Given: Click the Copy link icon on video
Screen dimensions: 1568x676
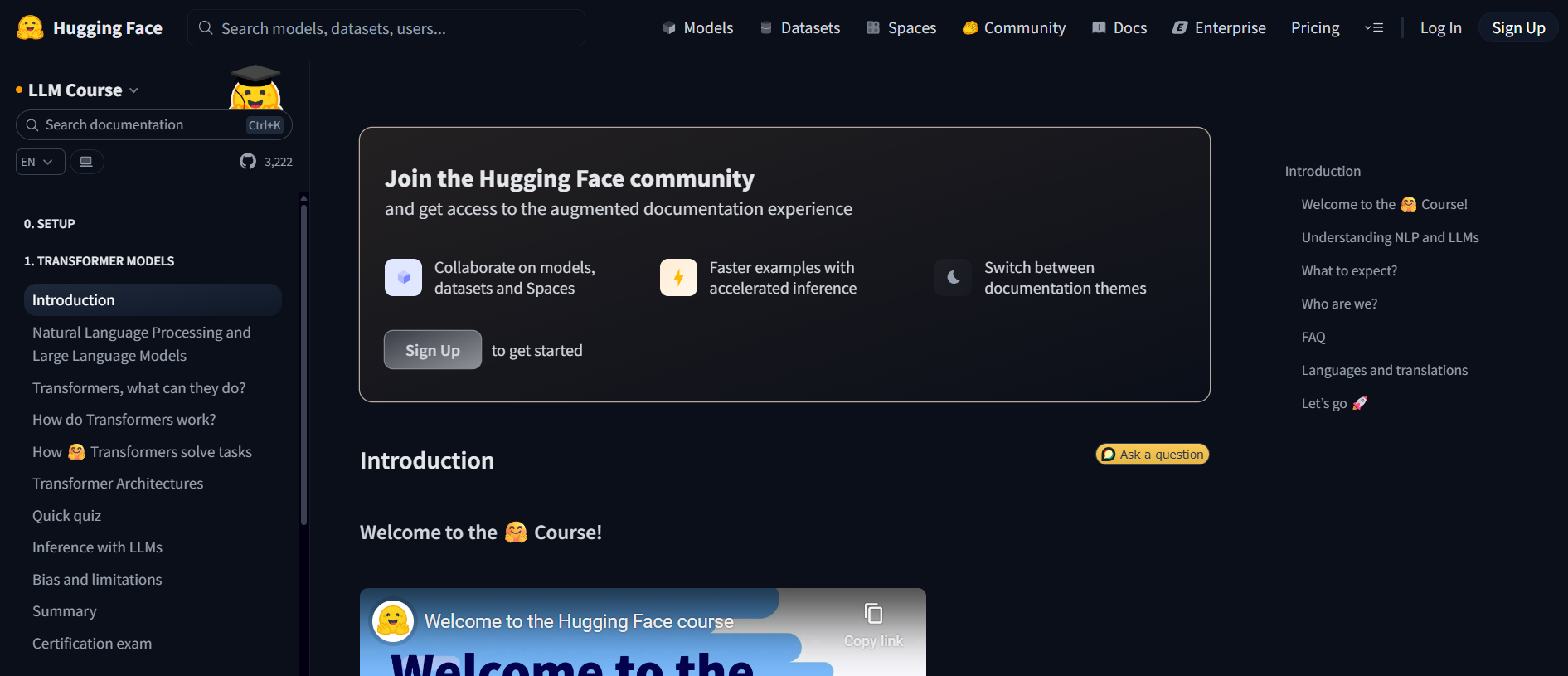Looking at the screenshot, I should point(873,614).
